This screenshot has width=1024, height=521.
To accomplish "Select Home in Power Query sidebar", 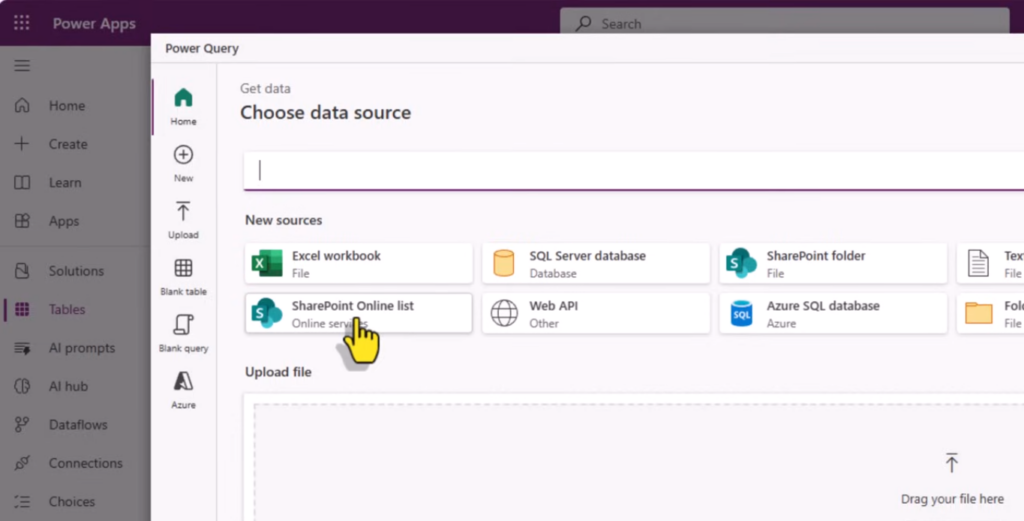I will point(184,106).
